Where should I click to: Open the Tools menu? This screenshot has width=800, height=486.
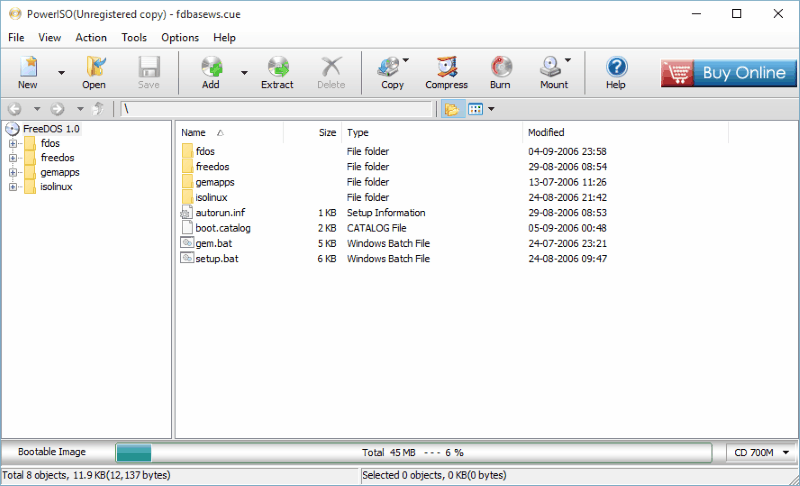[x=134, y=38]
